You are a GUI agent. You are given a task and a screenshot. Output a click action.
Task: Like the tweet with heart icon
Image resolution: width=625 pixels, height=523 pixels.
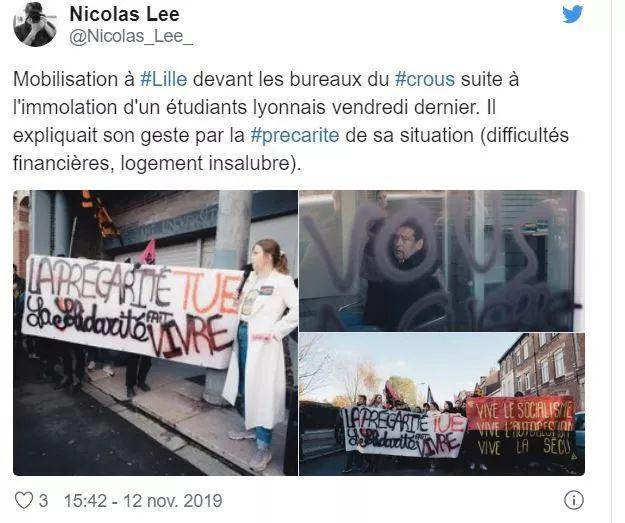(24, 500)
